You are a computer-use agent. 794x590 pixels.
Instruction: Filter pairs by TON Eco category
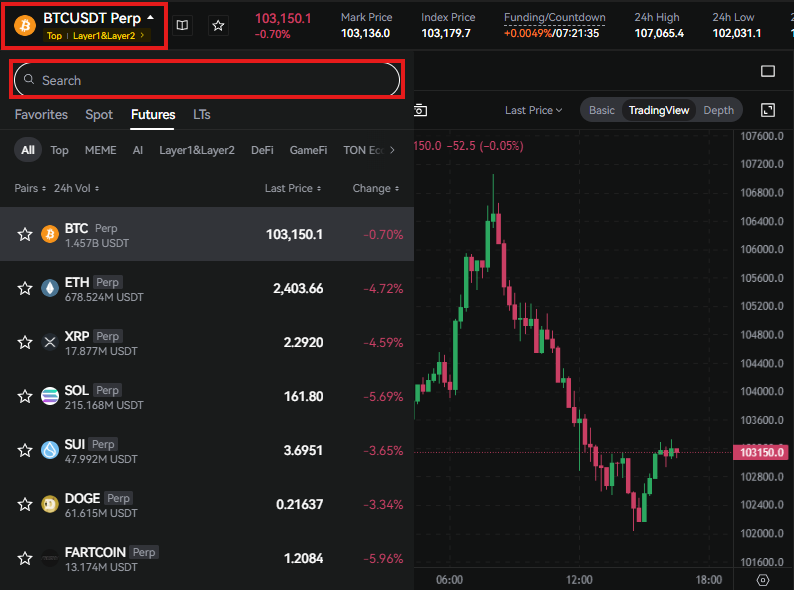(x=364, y=150)
